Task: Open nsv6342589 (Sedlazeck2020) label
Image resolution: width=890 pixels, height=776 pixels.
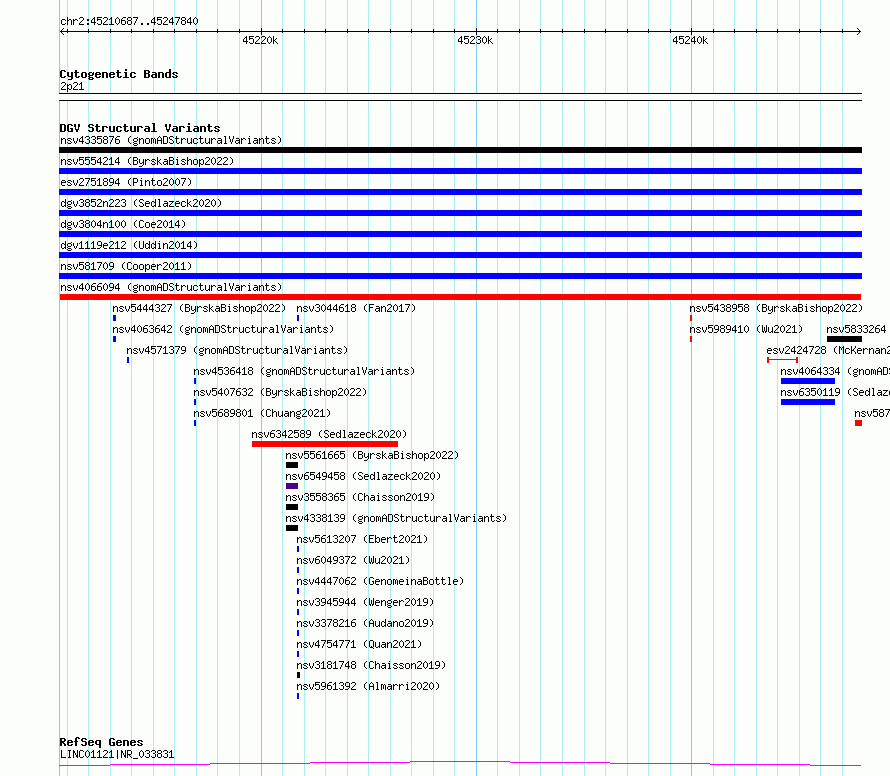Action: (329, 434)
